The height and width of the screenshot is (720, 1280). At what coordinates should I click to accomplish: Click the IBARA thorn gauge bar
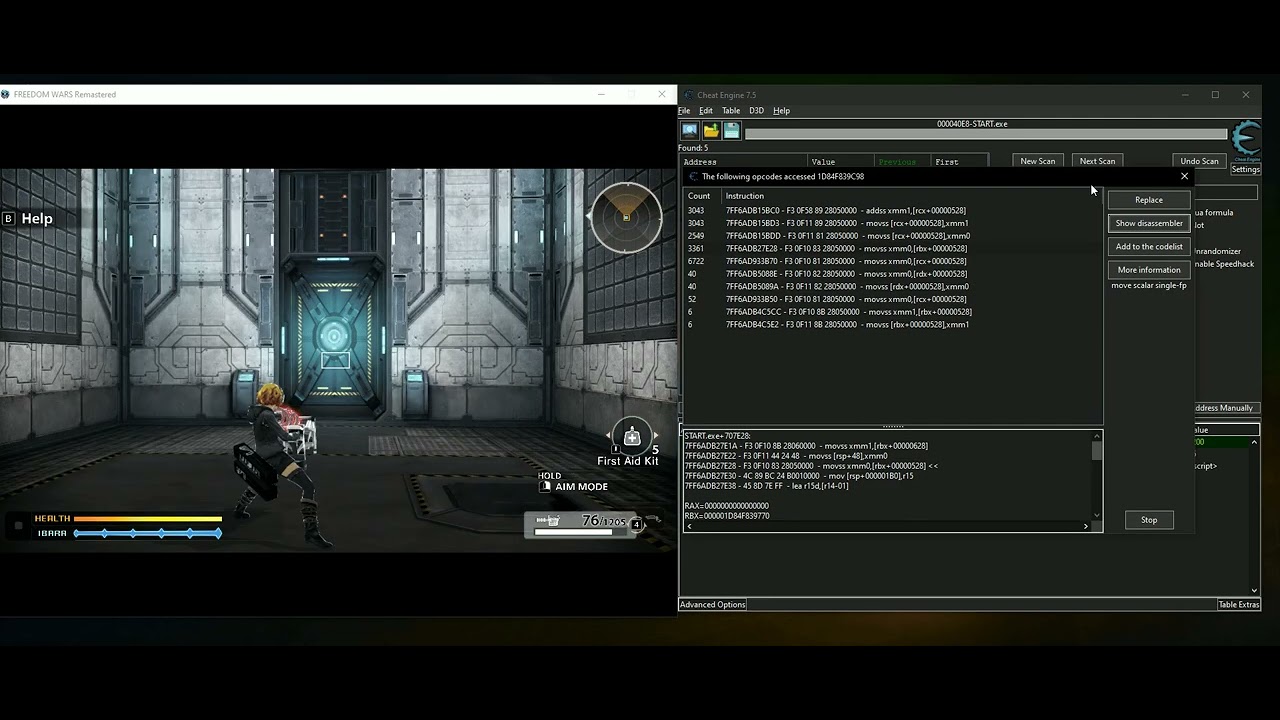(x=147, y=534)
